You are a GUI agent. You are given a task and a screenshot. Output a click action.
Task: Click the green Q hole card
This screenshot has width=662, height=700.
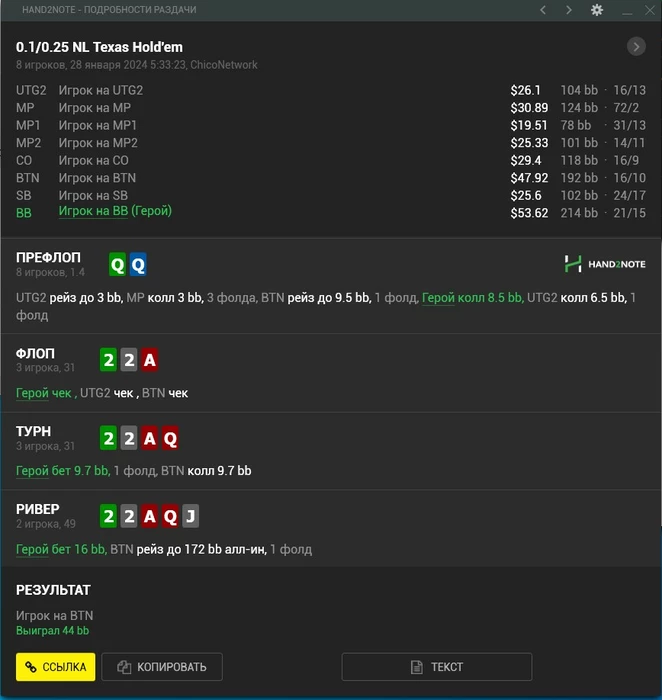117,265
